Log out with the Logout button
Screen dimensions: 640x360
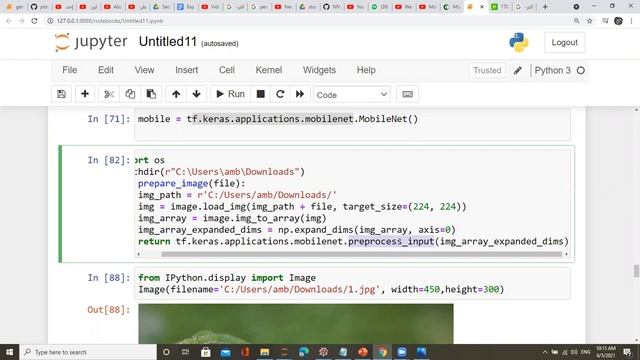pos(564,42)
